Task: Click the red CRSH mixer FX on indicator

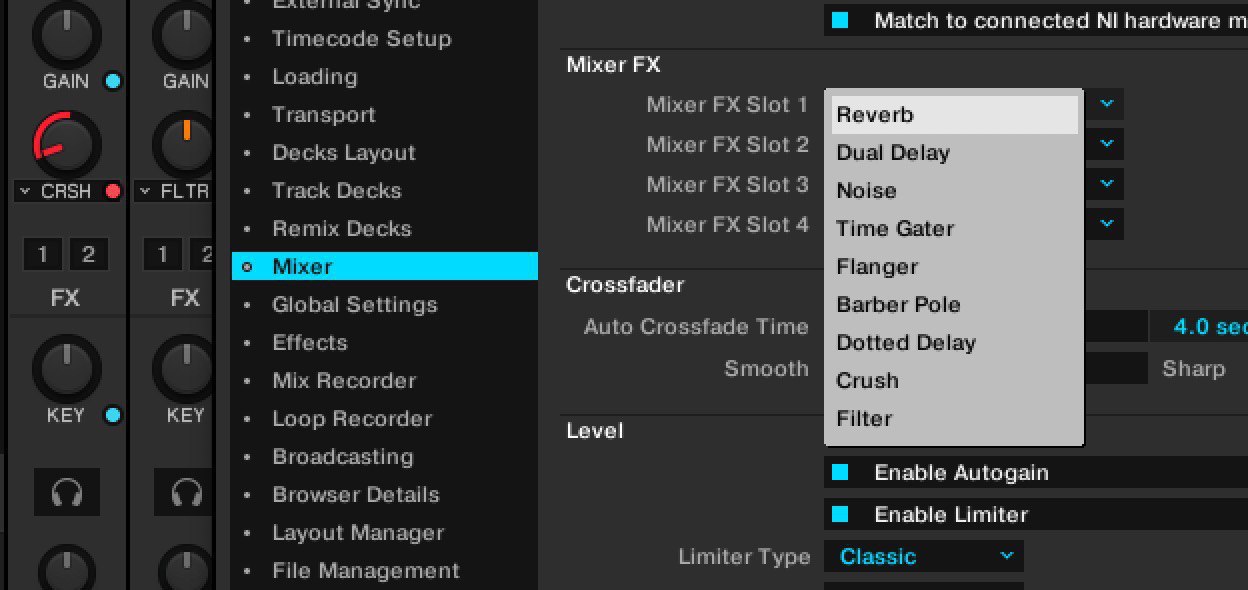Action: coord(113,191)
